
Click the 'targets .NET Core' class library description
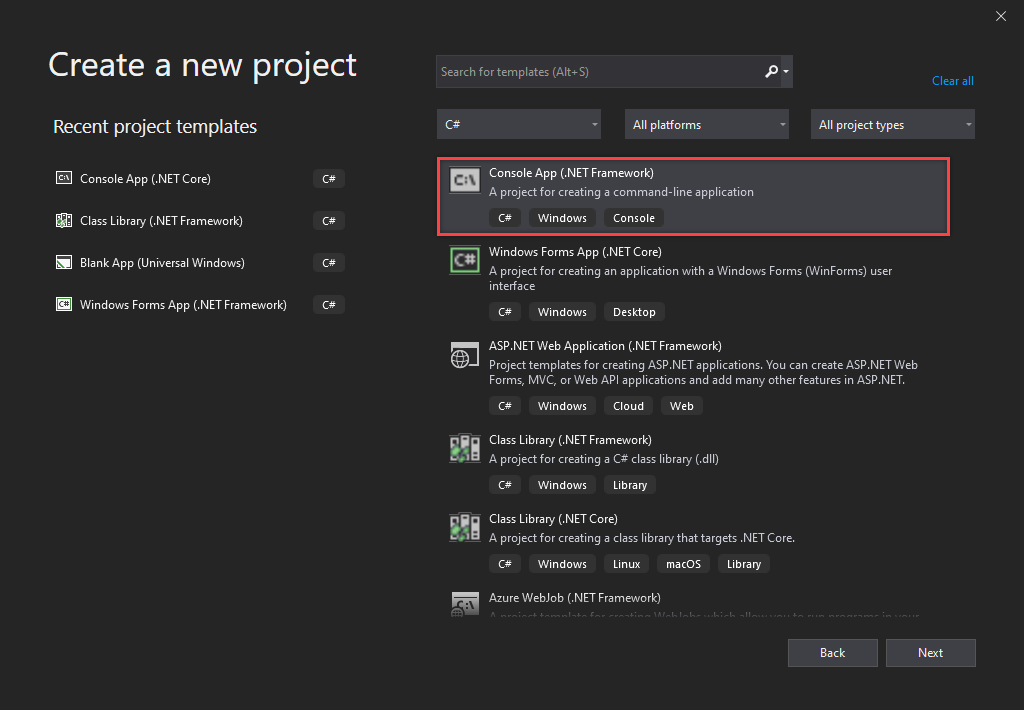(x=642, y=538)
